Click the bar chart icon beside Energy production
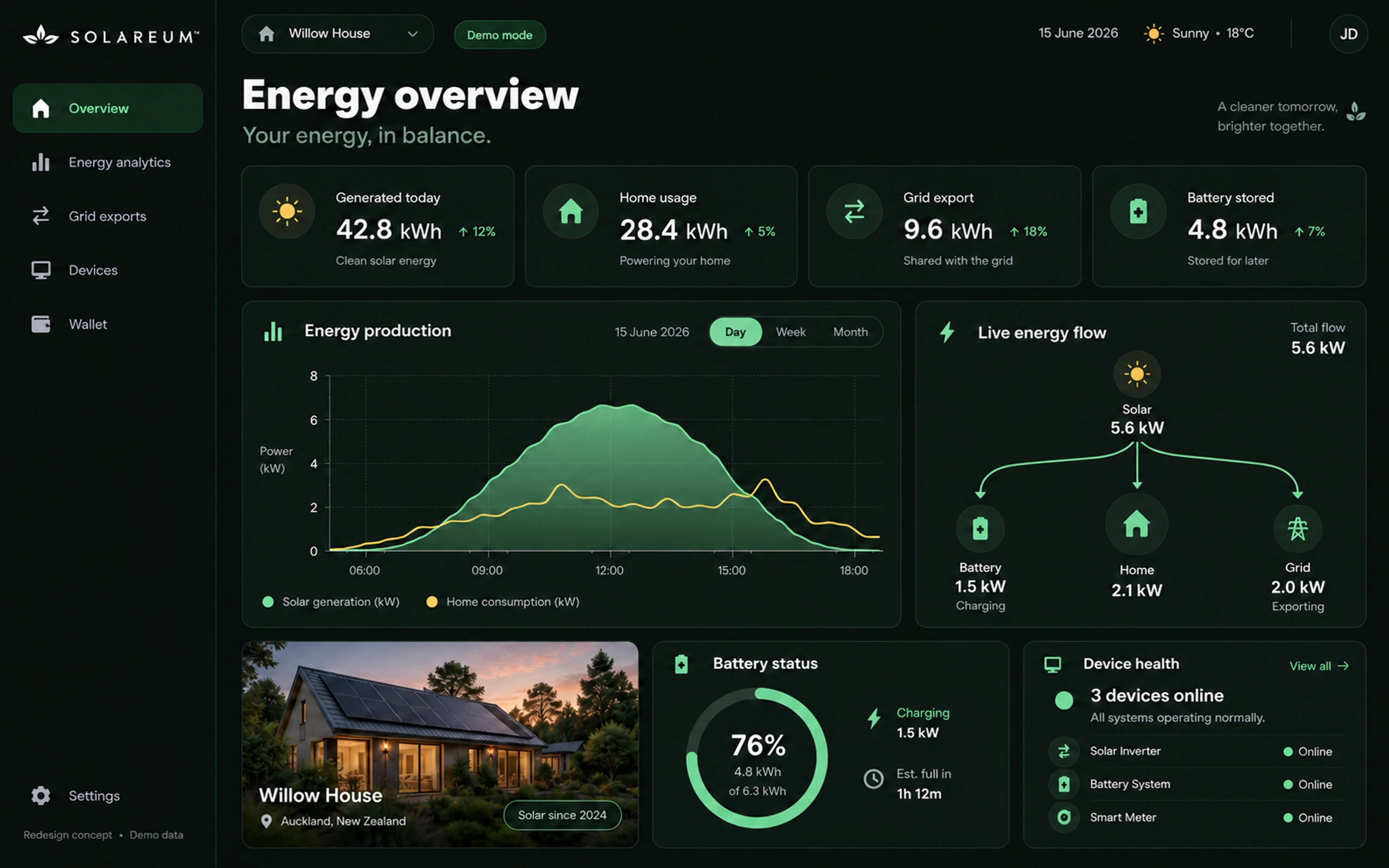Viewport: 1389px width, 868px height. [x=273, y=331]
